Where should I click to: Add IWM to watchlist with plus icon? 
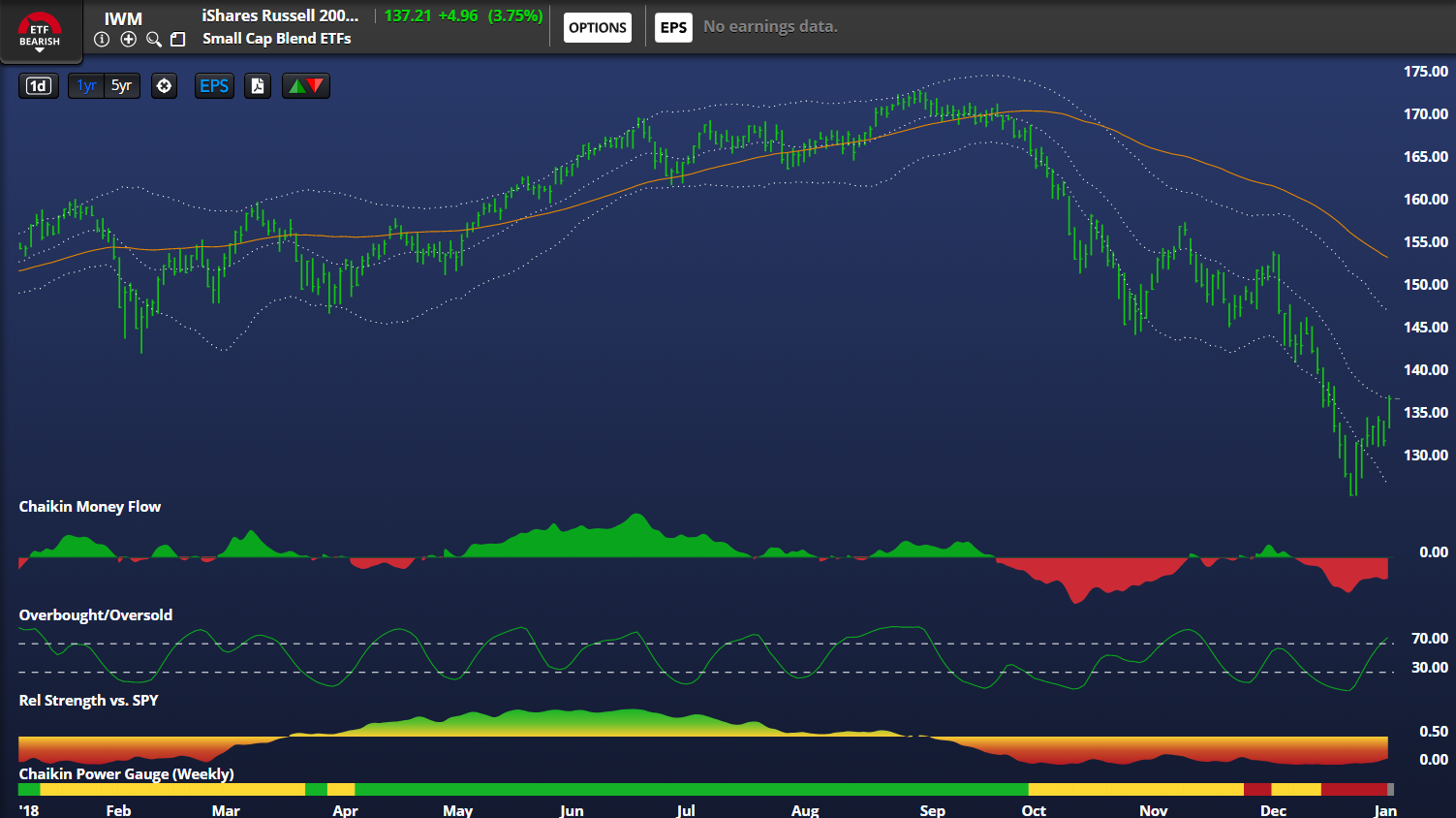pyautogui.click(x=128, y=39)
